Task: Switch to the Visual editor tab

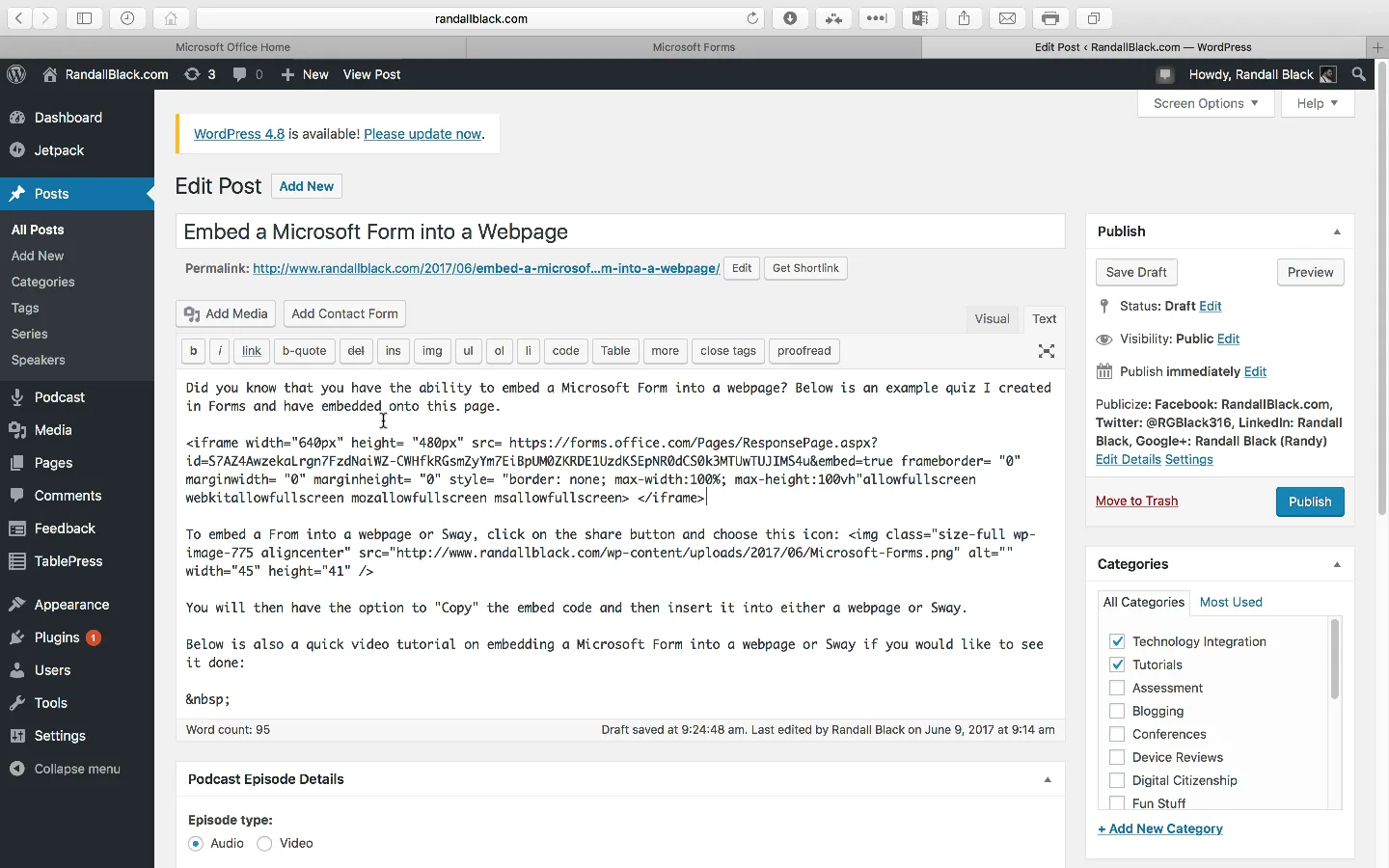Action: [992, 319]
